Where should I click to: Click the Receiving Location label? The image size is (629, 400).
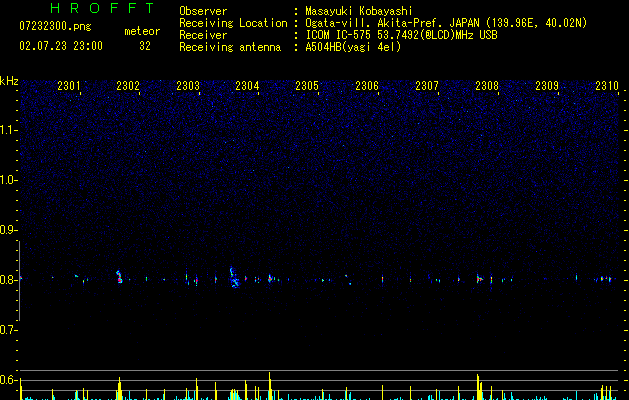(x=233, y=23)
